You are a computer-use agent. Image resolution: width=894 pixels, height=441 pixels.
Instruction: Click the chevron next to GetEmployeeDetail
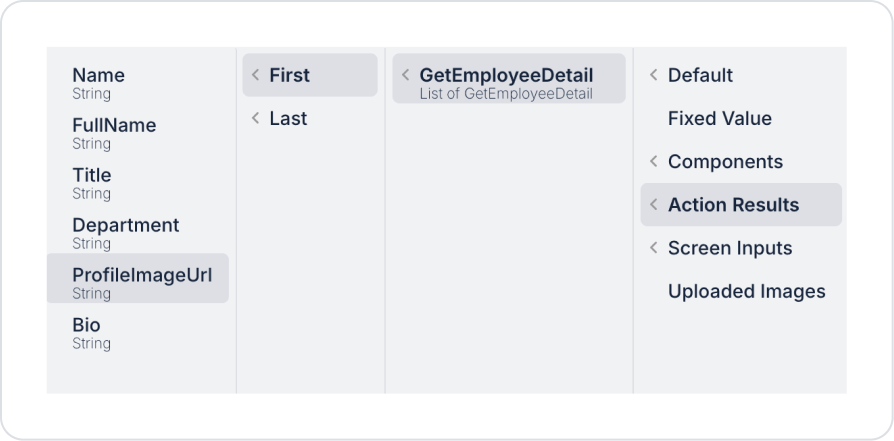pos(405,75)
